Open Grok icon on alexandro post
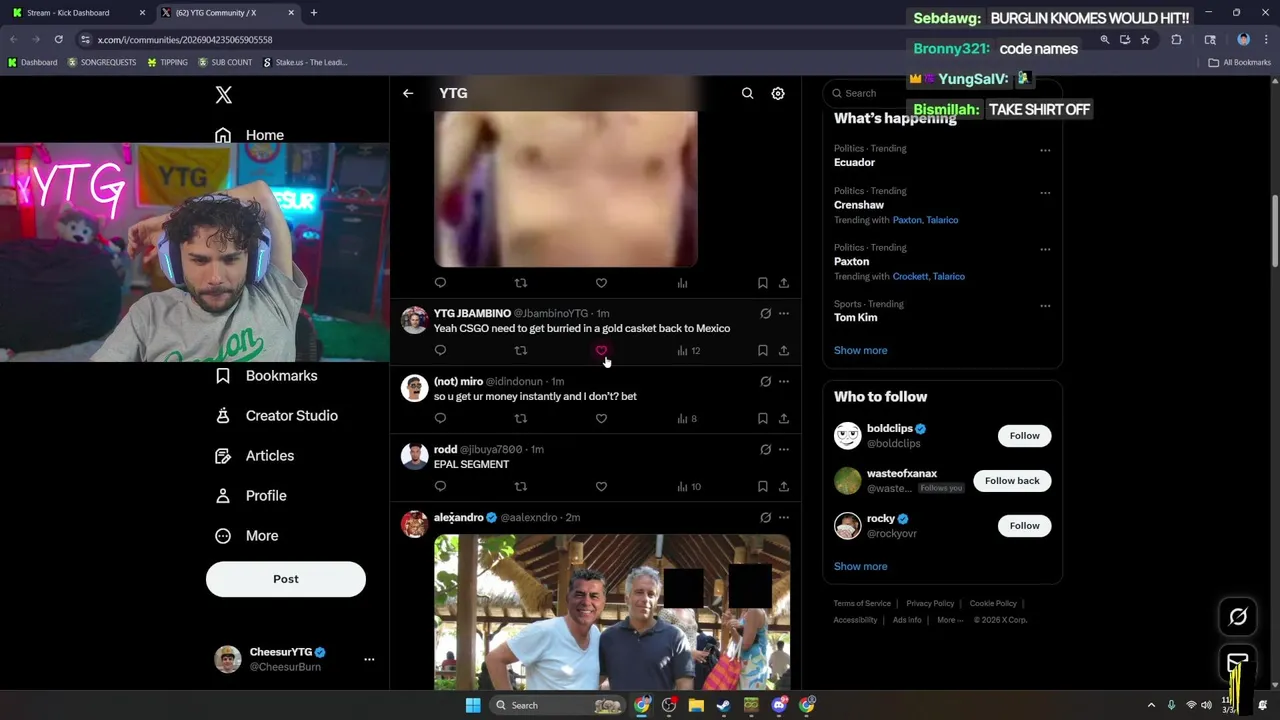Viewport: 1280px width, 720px height. 765,517
